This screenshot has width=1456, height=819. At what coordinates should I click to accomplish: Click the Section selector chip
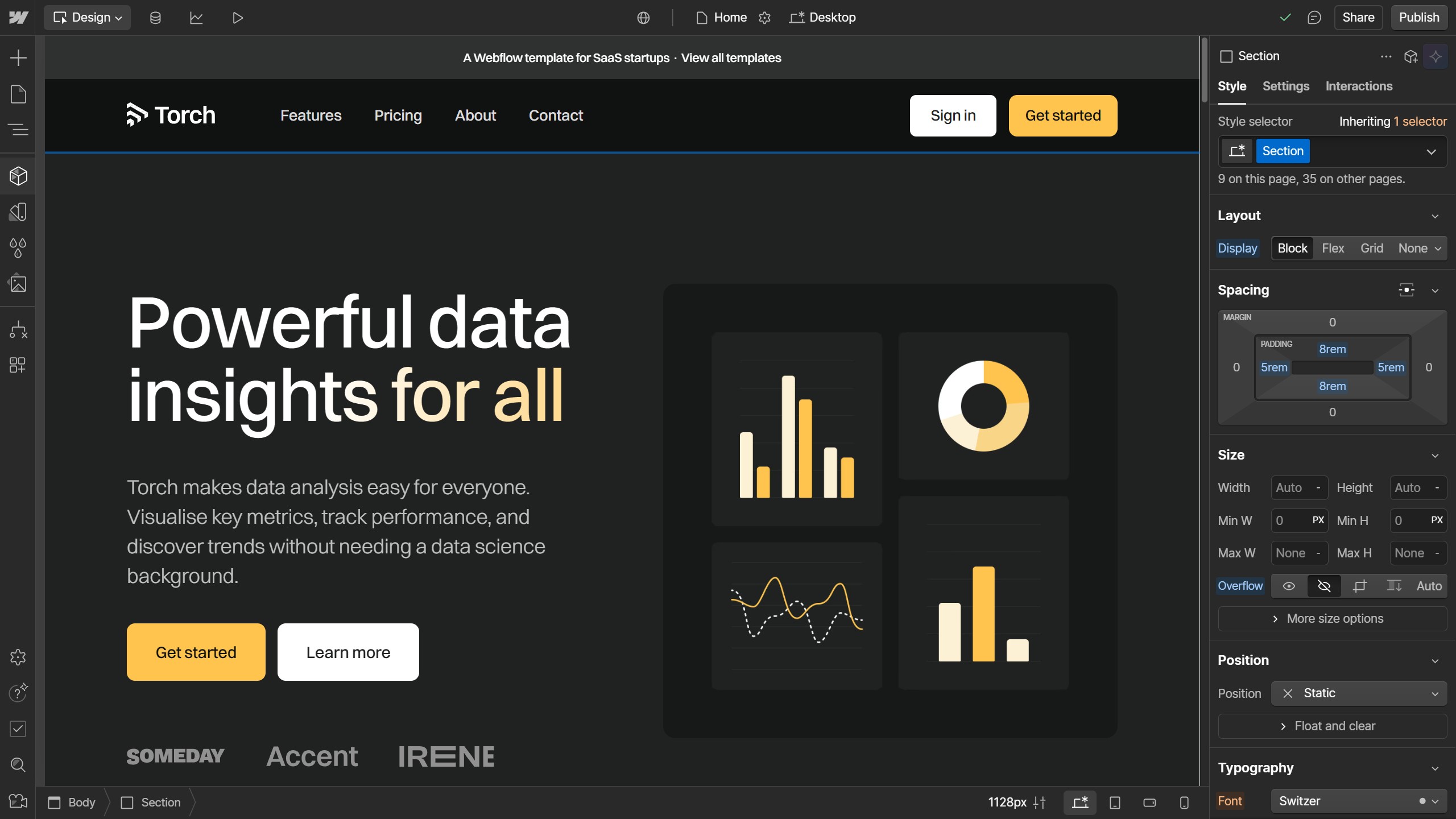click(1282, 151)
